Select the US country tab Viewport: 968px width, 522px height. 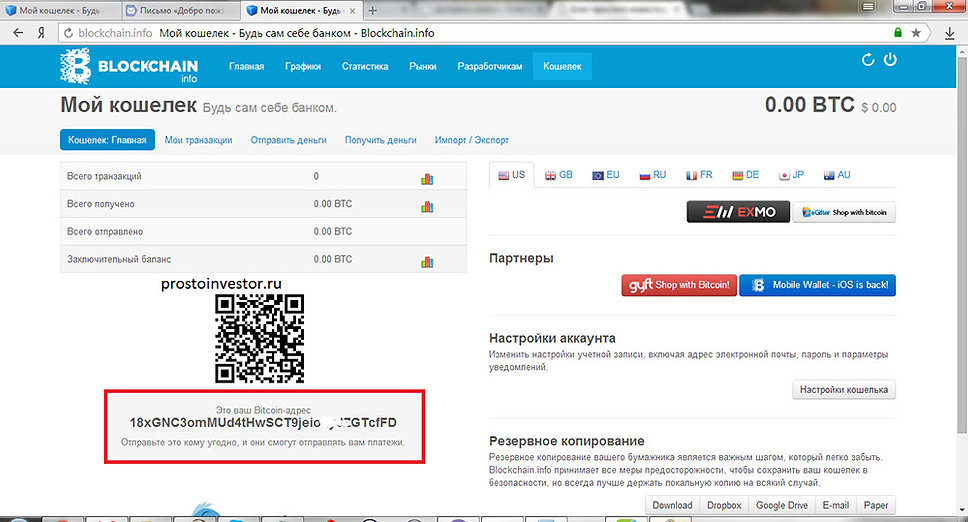pyautogui.click(x=512, y=175)
